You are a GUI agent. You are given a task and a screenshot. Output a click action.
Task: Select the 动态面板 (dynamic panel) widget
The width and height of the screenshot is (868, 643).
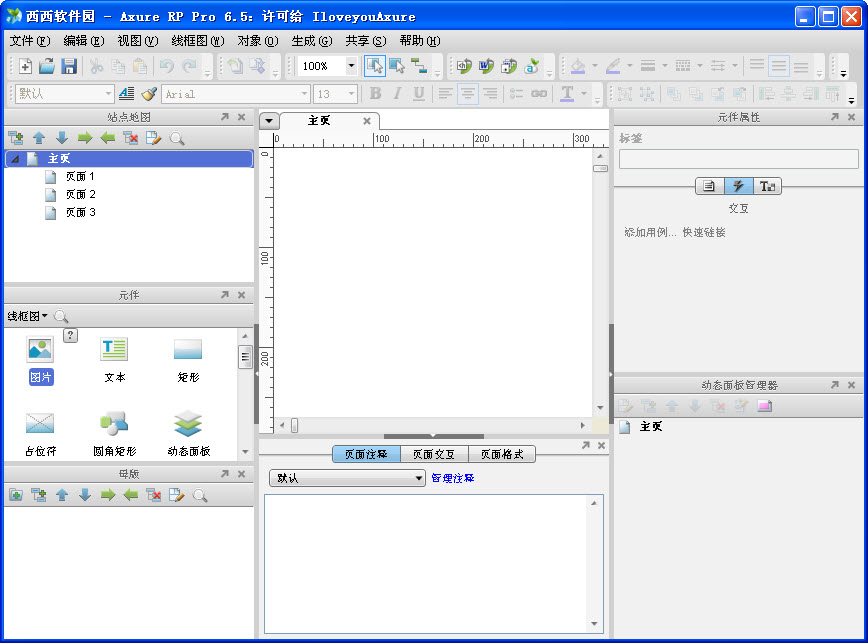[x=187, y=425]
